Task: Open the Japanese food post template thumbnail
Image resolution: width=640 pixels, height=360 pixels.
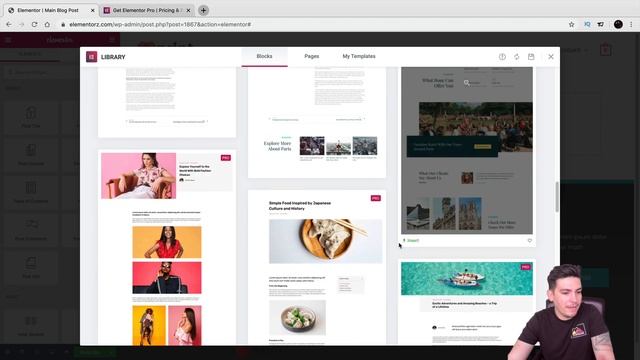Action: point(317,267)
